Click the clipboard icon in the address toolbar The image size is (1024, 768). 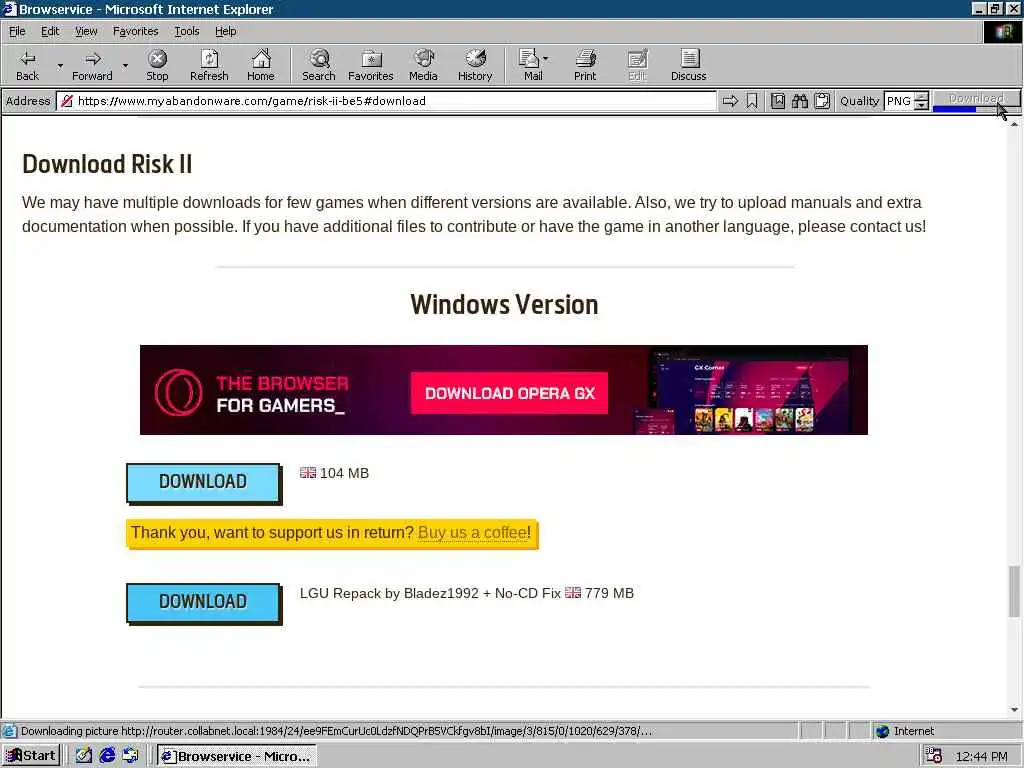(822, 101)
